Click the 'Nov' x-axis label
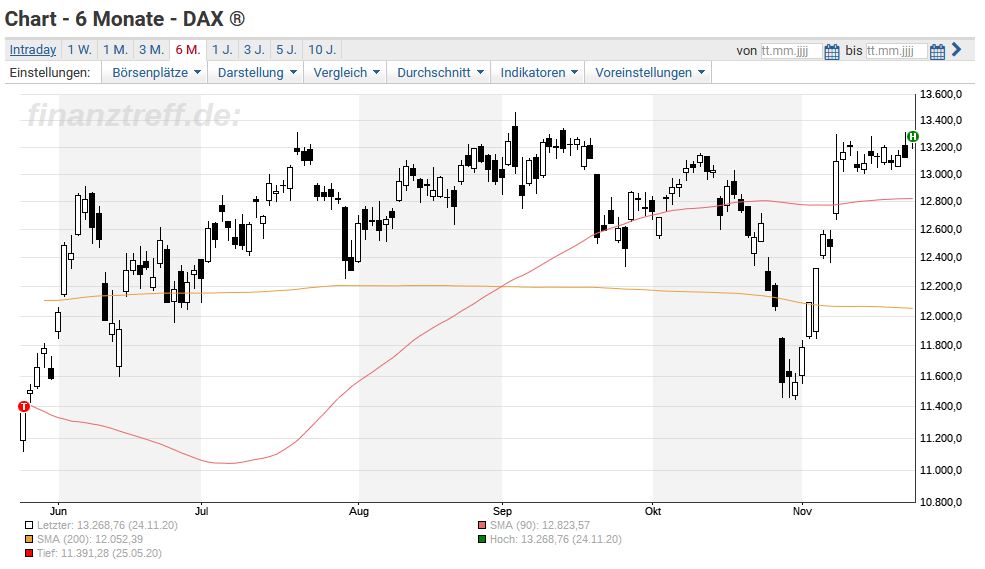The image size is (985, 569). (x=802, y=511)
